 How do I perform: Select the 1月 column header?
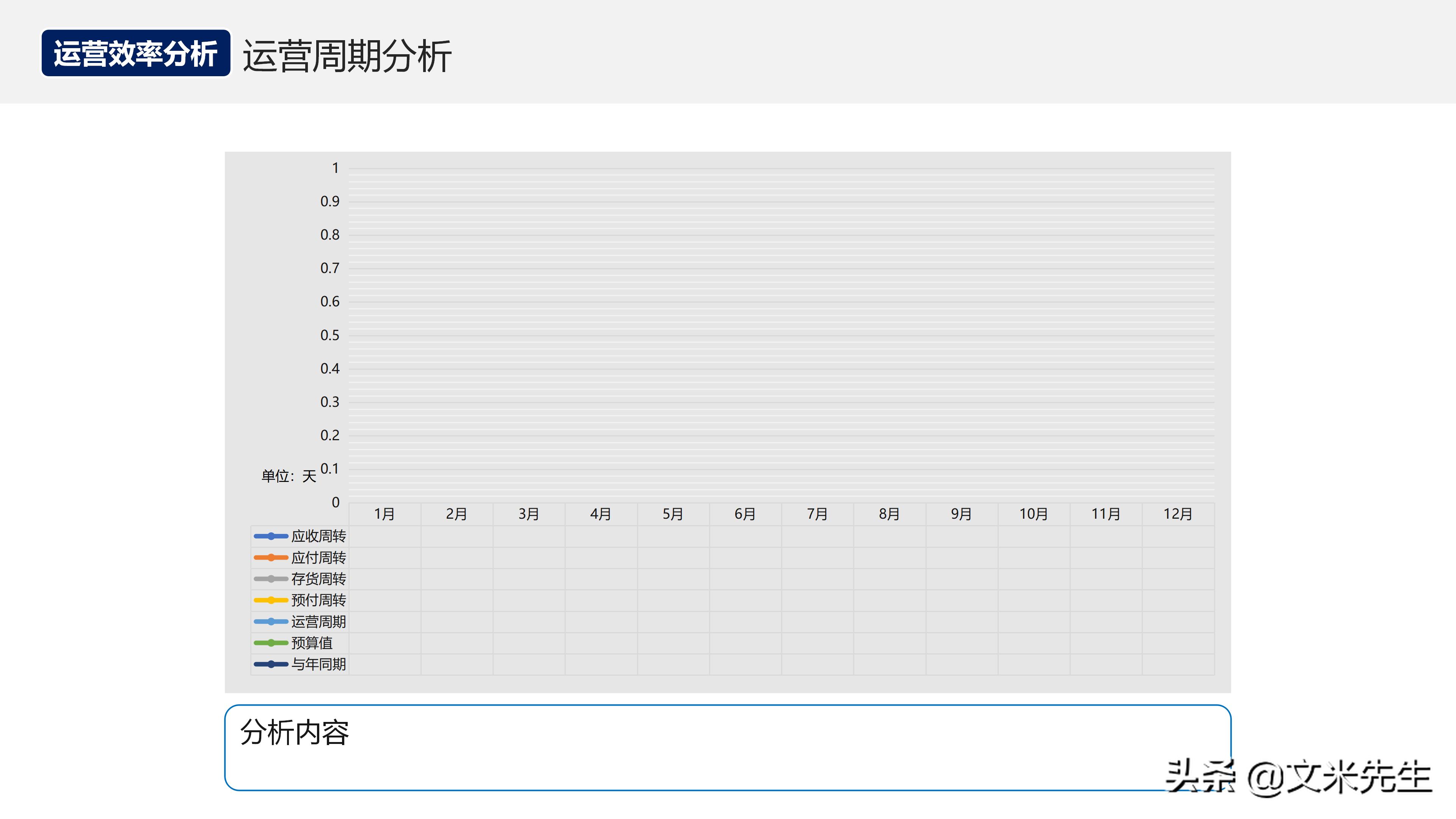pos(384,514)
